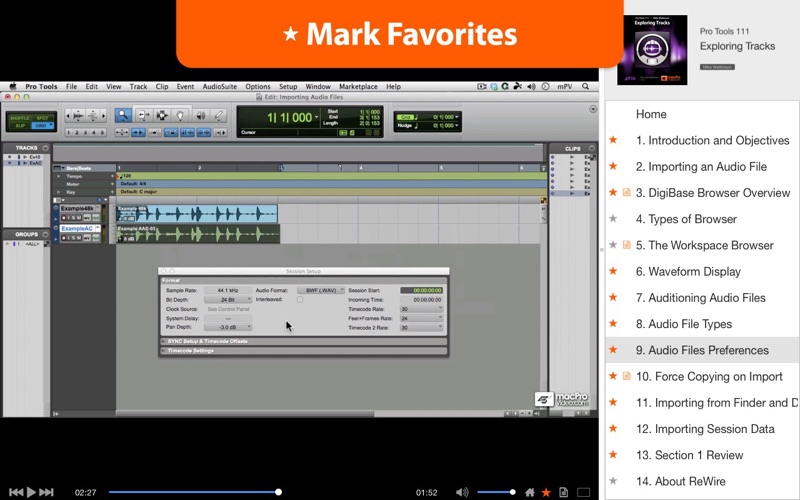Go home via the player house icon
This screenshot has height=500, width=800.
coord(530,492)
